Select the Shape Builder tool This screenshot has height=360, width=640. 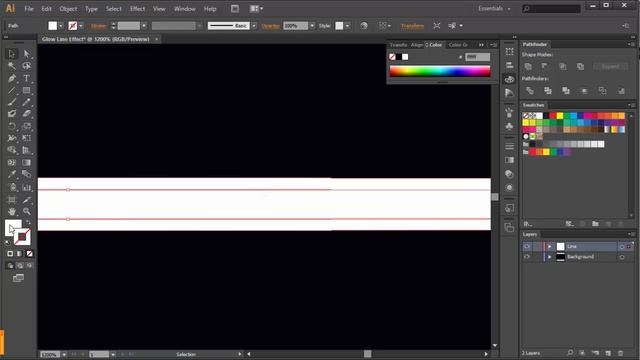[x=11, y=150]
